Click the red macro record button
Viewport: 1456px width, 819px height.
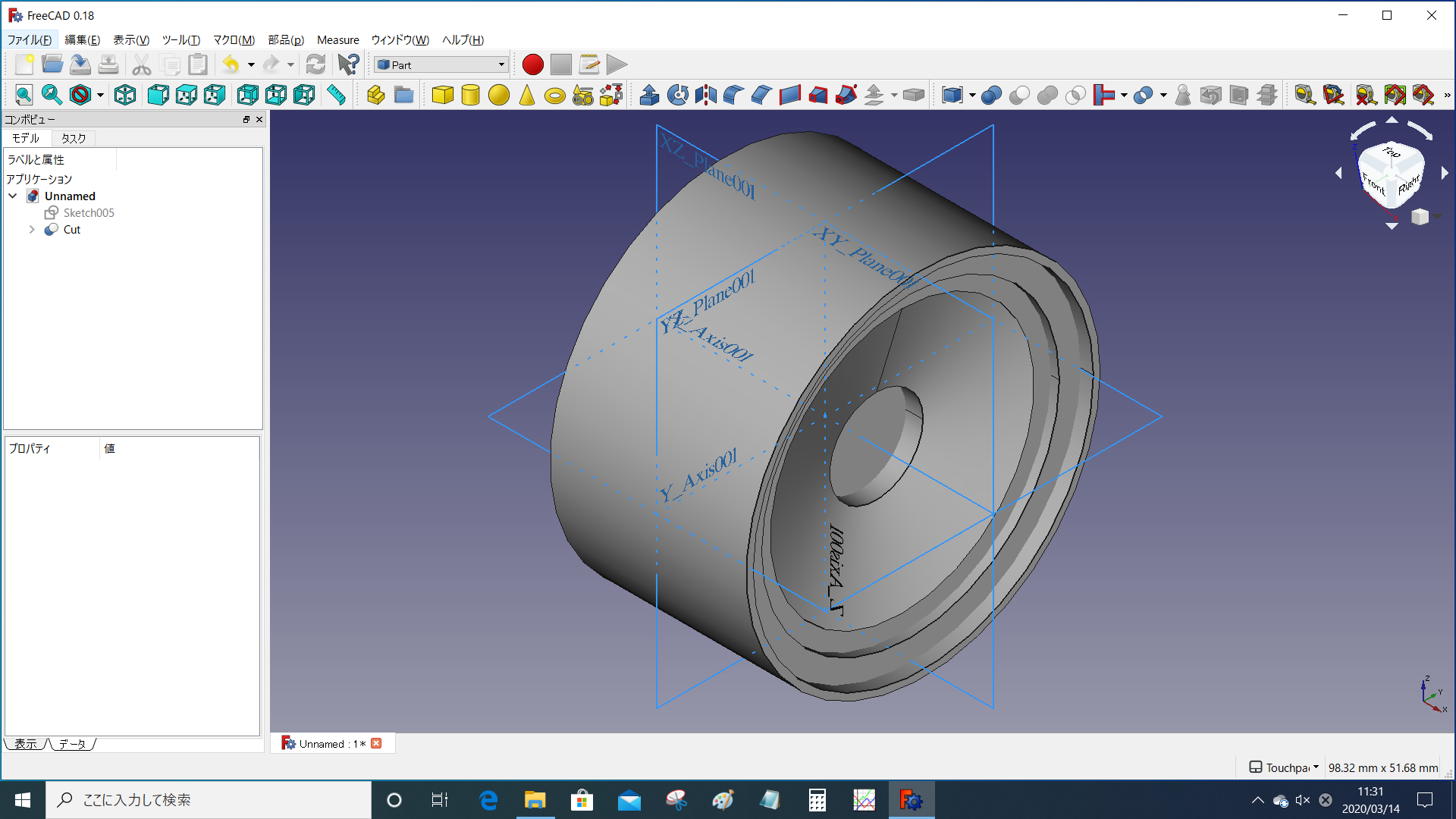click(532, 64)
